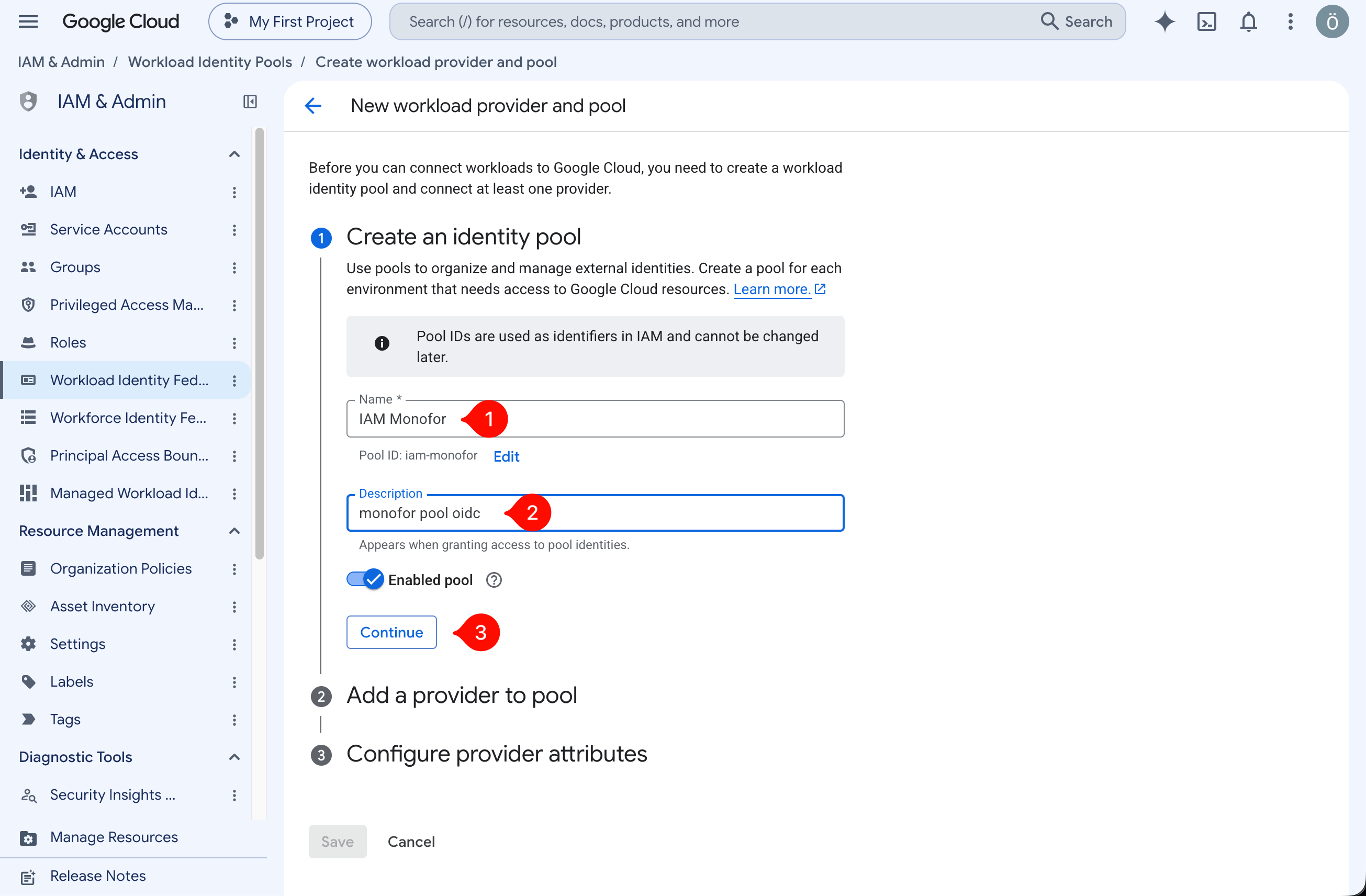Open more options for Asset Inventory
The image size is (1366, 896).
pyautogui.click(x=234, y=607)
